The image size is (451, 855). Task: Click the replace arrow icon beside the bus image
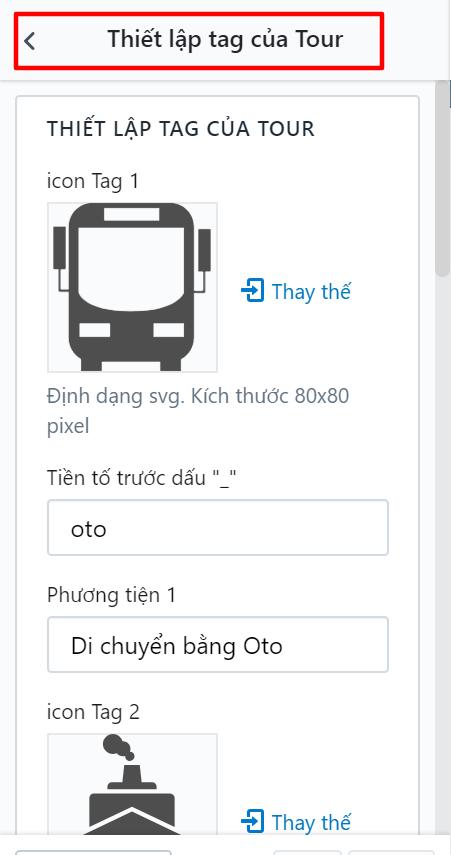tap(252, 291)
